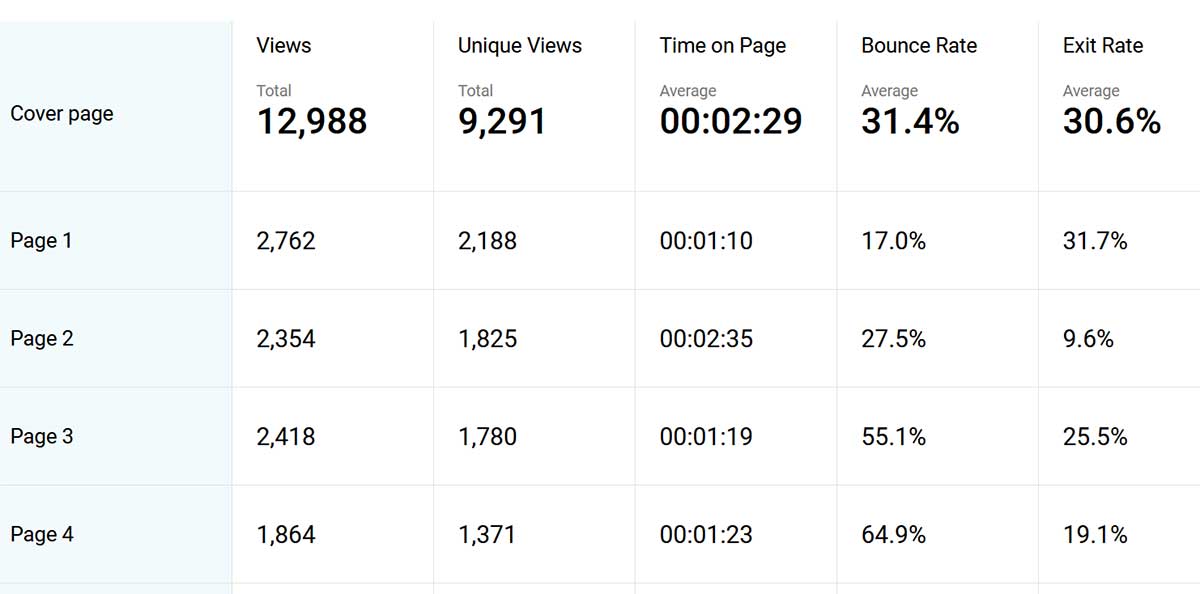Open the Page 1 row label
Viewport: 1200px width, 594px height.
tap(41, 241)
